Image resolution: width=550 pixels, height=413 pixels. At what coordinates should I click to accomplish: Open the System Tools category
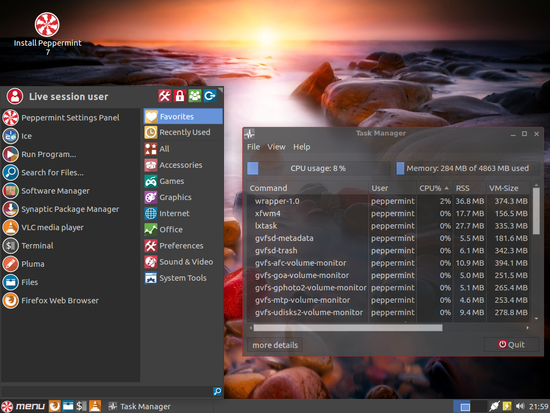(x=183, y=278)
